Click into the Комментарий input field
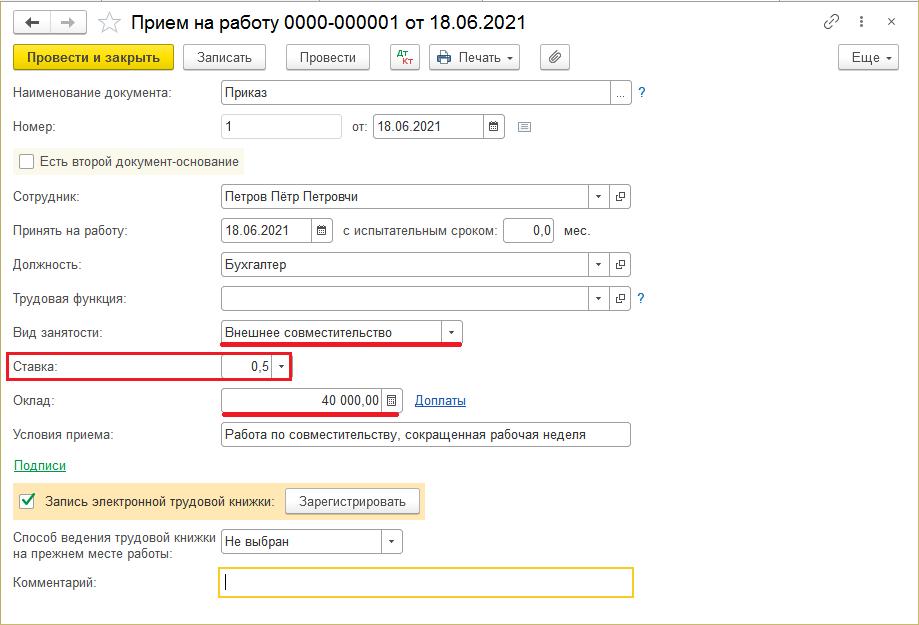Screen dimensions: 919x625 (425, 583)
